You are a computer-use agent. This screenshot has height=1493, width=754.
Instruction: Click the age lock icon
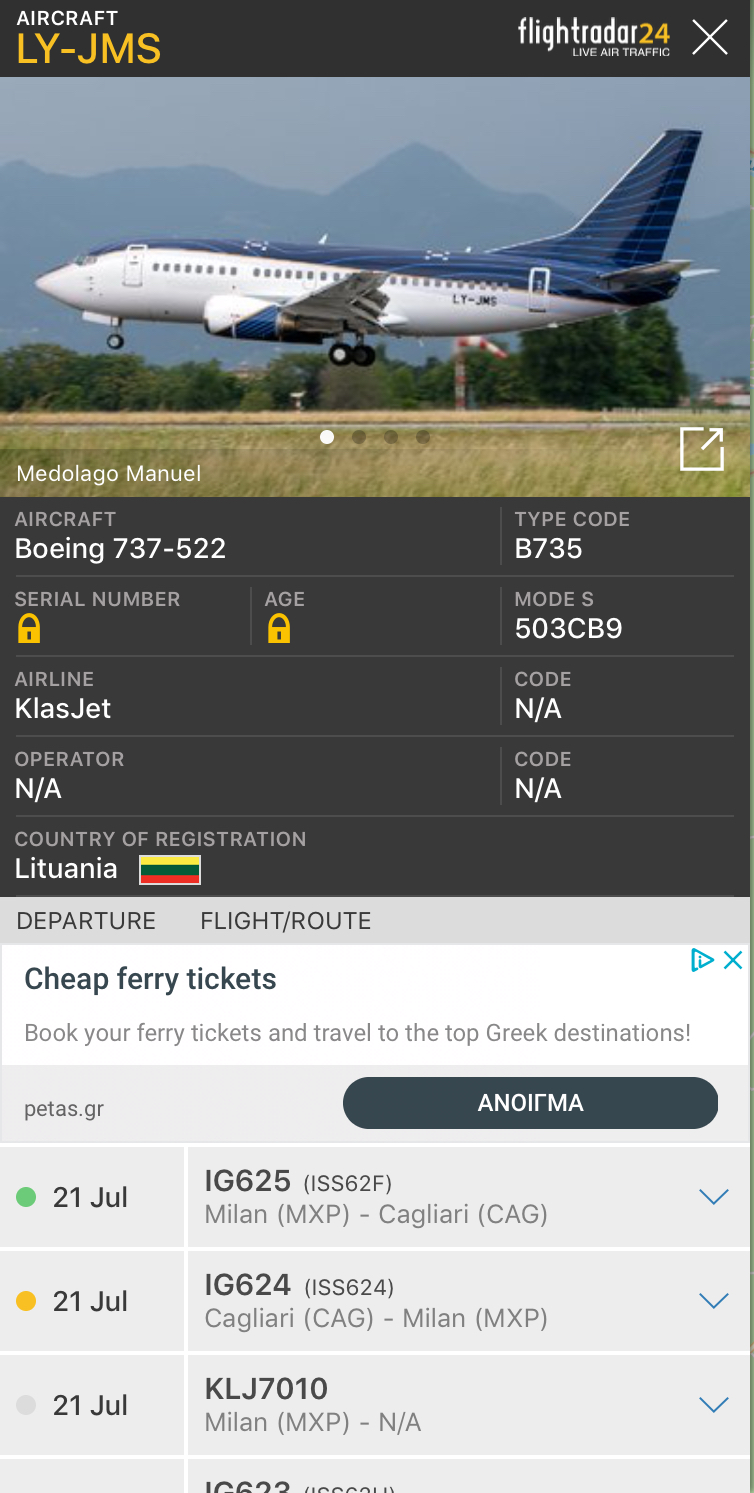pos(279,629)
